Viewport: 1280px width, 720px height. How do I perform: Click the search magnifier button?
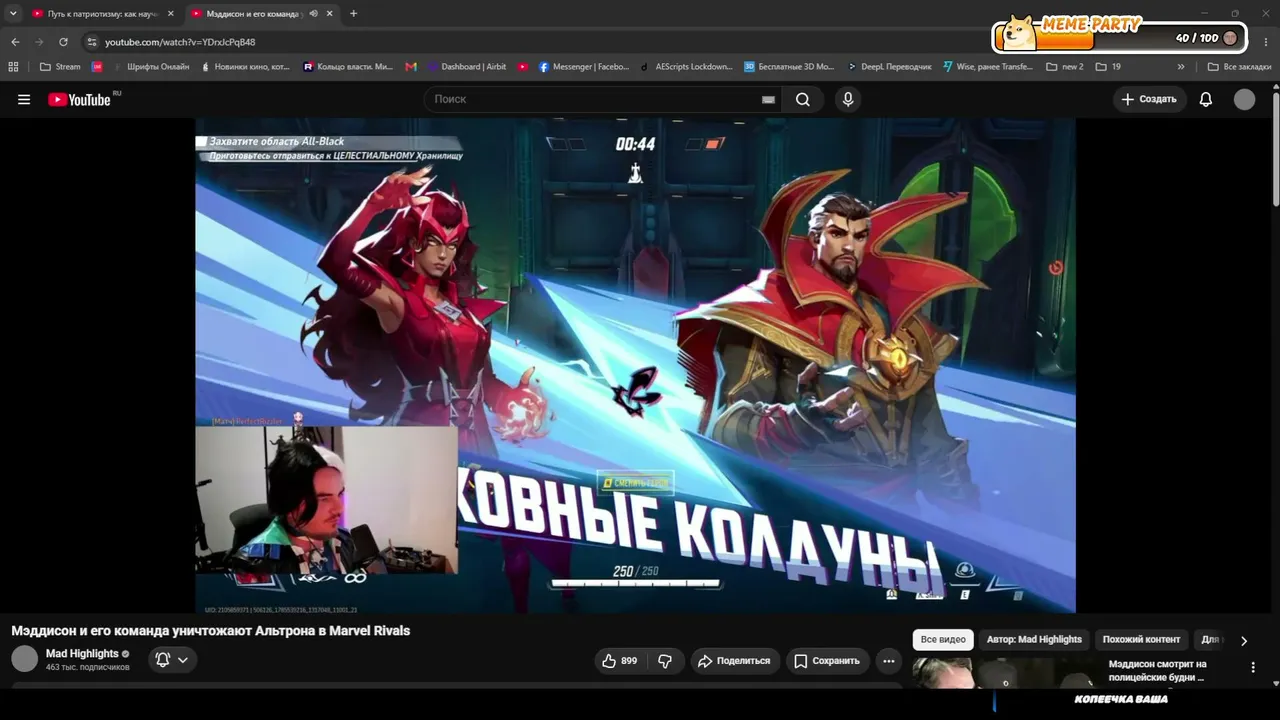pos(802,99)
